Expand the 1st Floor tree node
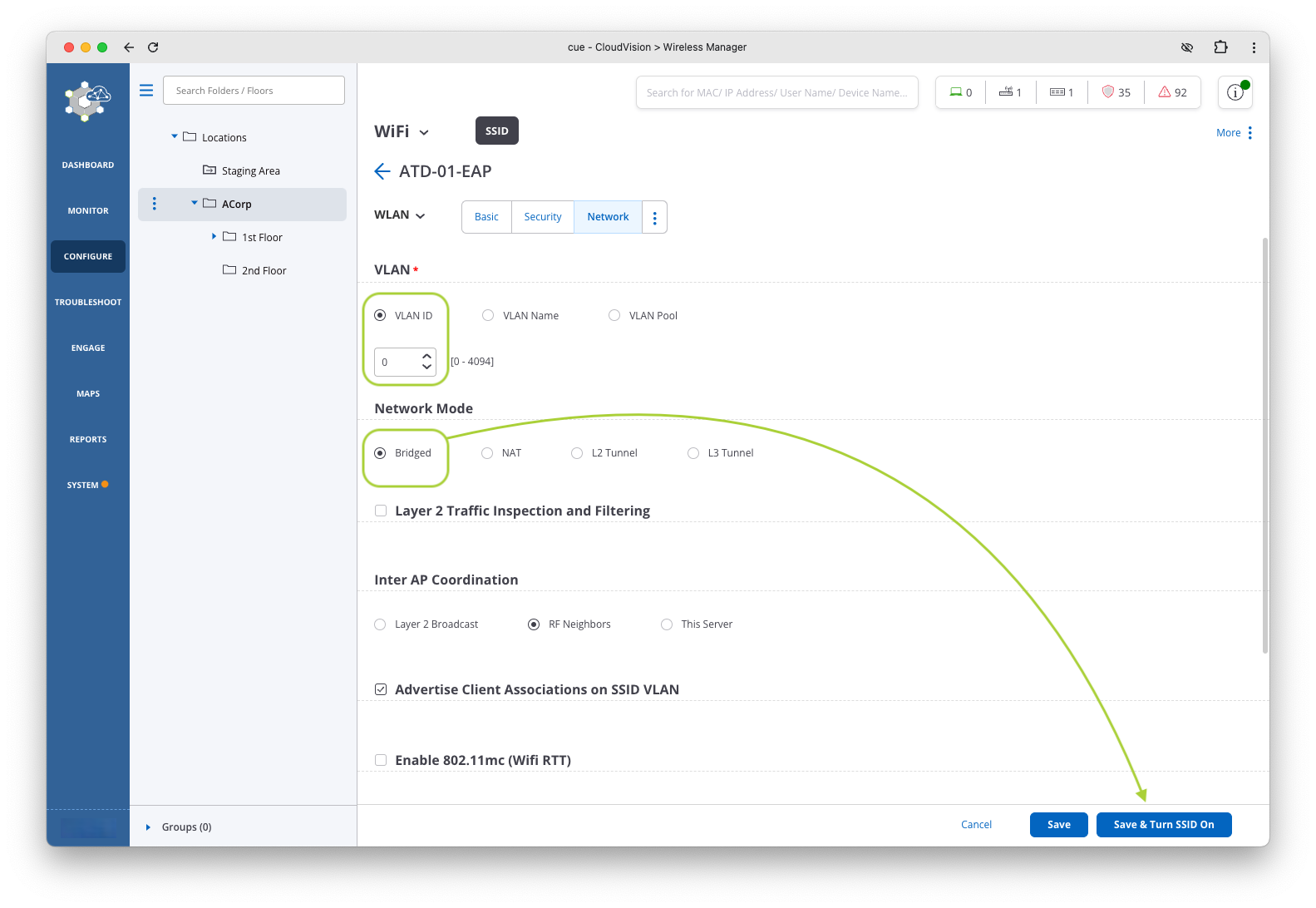This screenshot has width=1316, height=908. pos(214,237)
